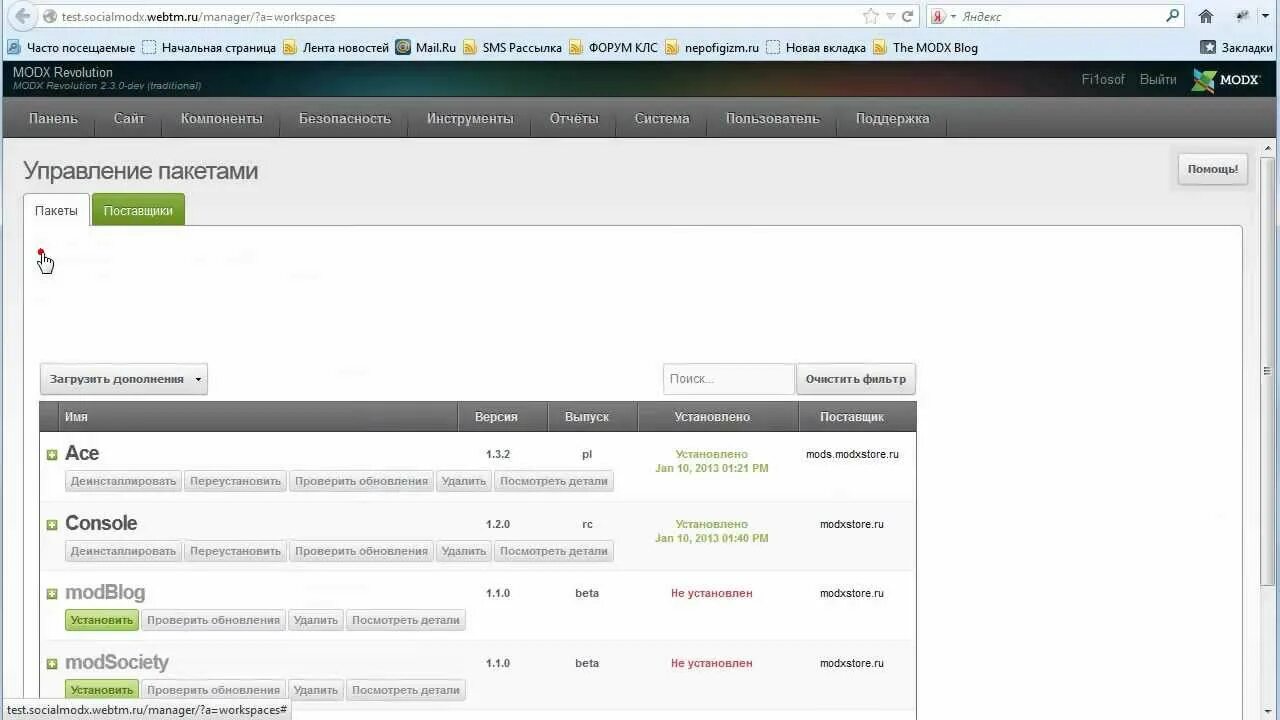Image resolution: width=1280 pixels, height=720 pixels.
Task: Click Переустановить for Ace
Action: click(236, 481)
